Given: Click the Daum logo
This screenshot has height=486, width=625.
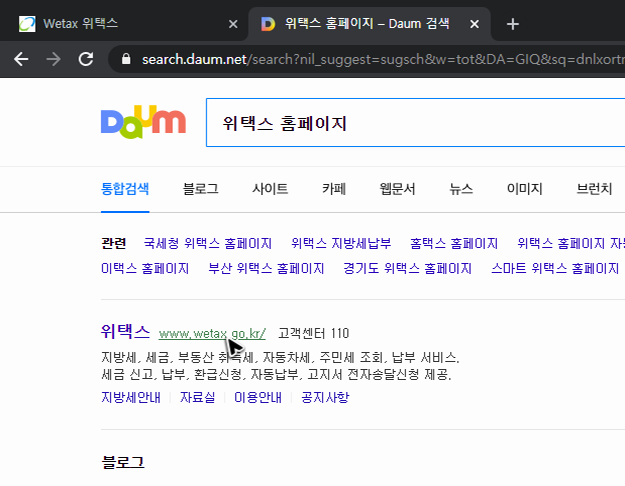Looking at the screenshot, I should pos(143,122).
